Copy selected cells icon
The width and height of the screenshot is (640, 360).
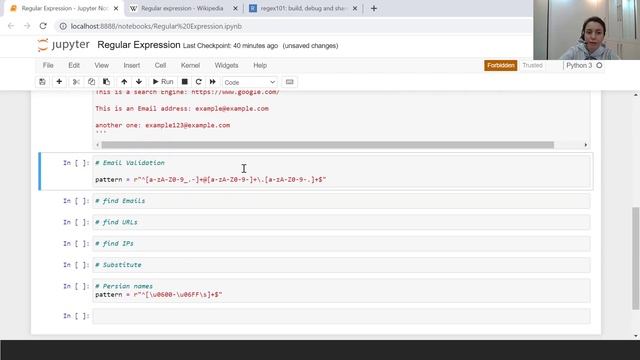[91, 82]
